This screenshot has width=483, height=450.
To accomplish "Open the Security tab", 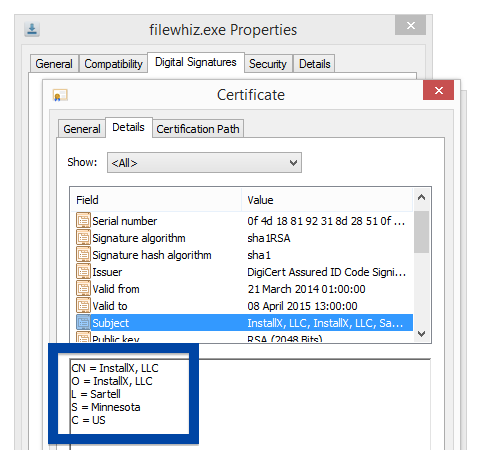I will 268,64.
